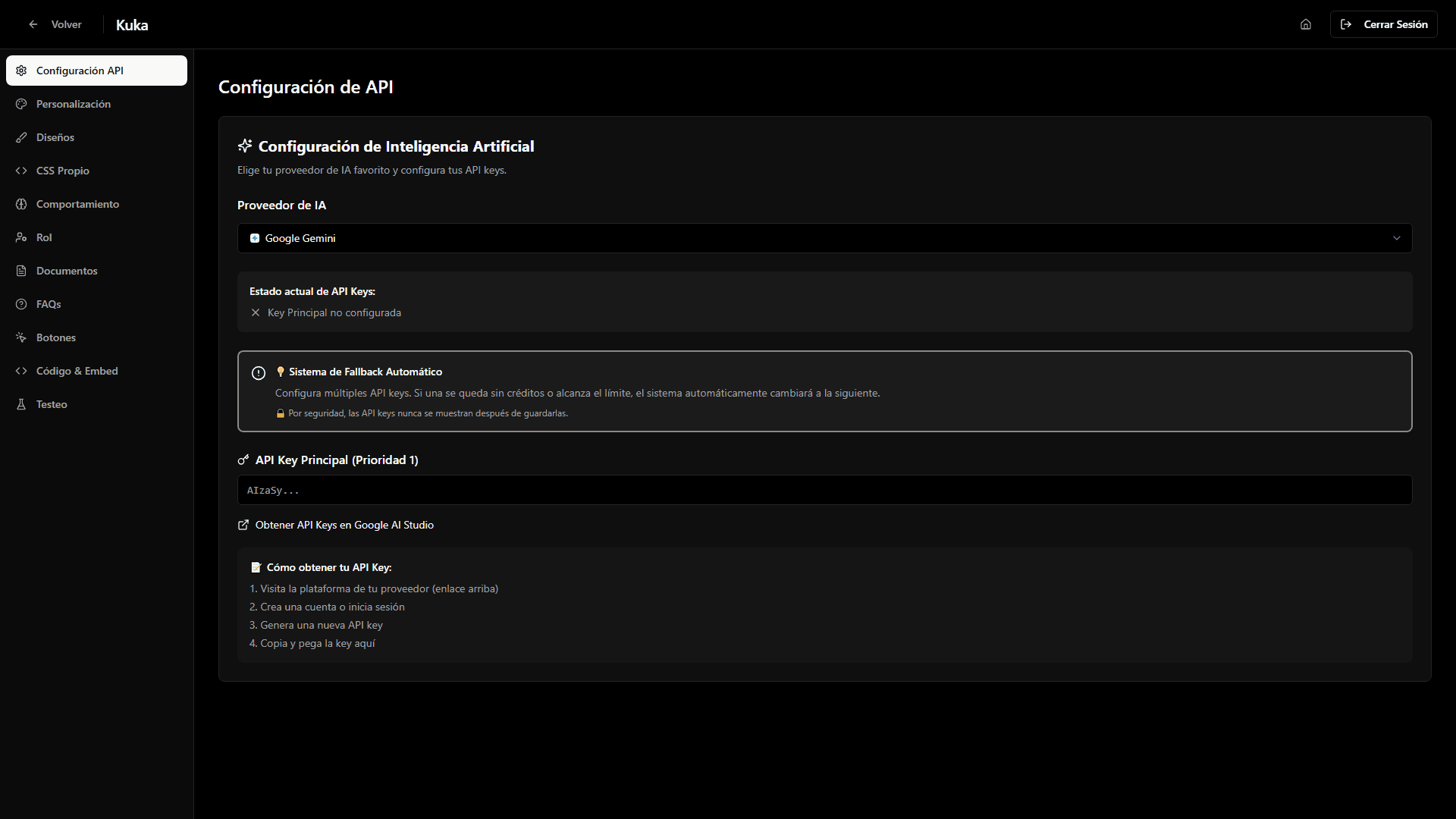Screen dimensions: 1456x819
Task: Click the gear icon next to Configuración API
Action: pyautogui.click(x=21, y=71)
